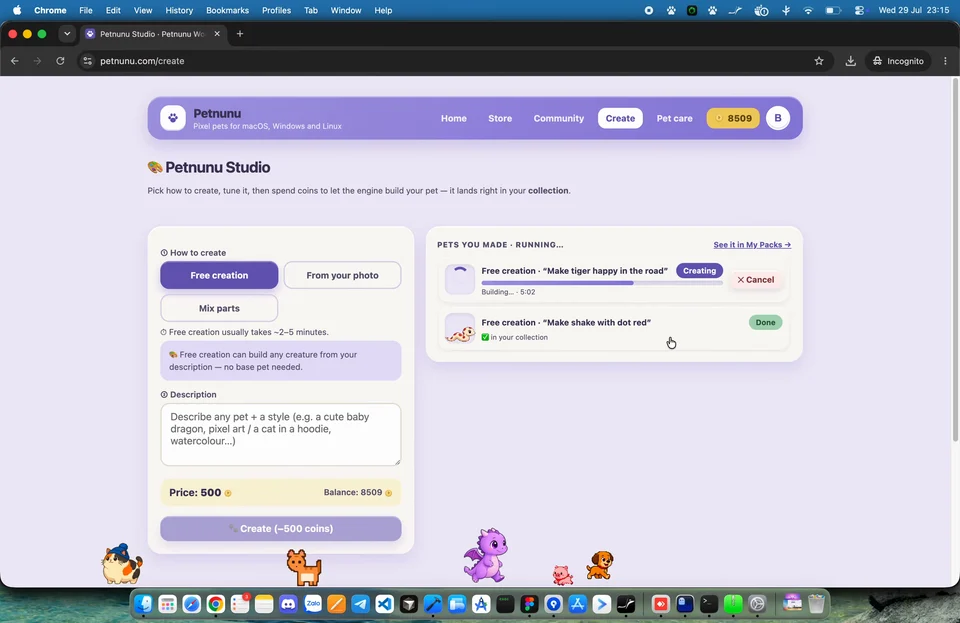Open Telegram from the dock
960x623 pixels.
(361, 604)
